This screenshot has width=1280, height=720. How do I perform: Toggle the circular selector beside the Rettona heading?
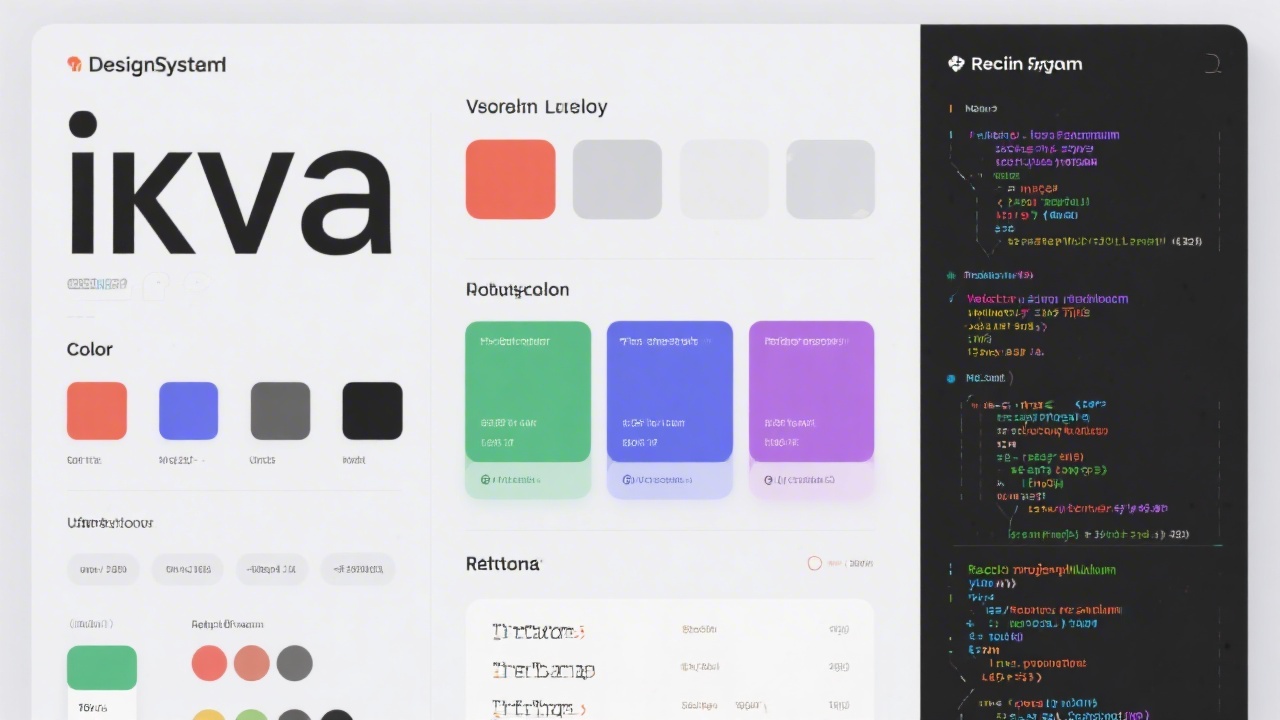pos(815,563)
